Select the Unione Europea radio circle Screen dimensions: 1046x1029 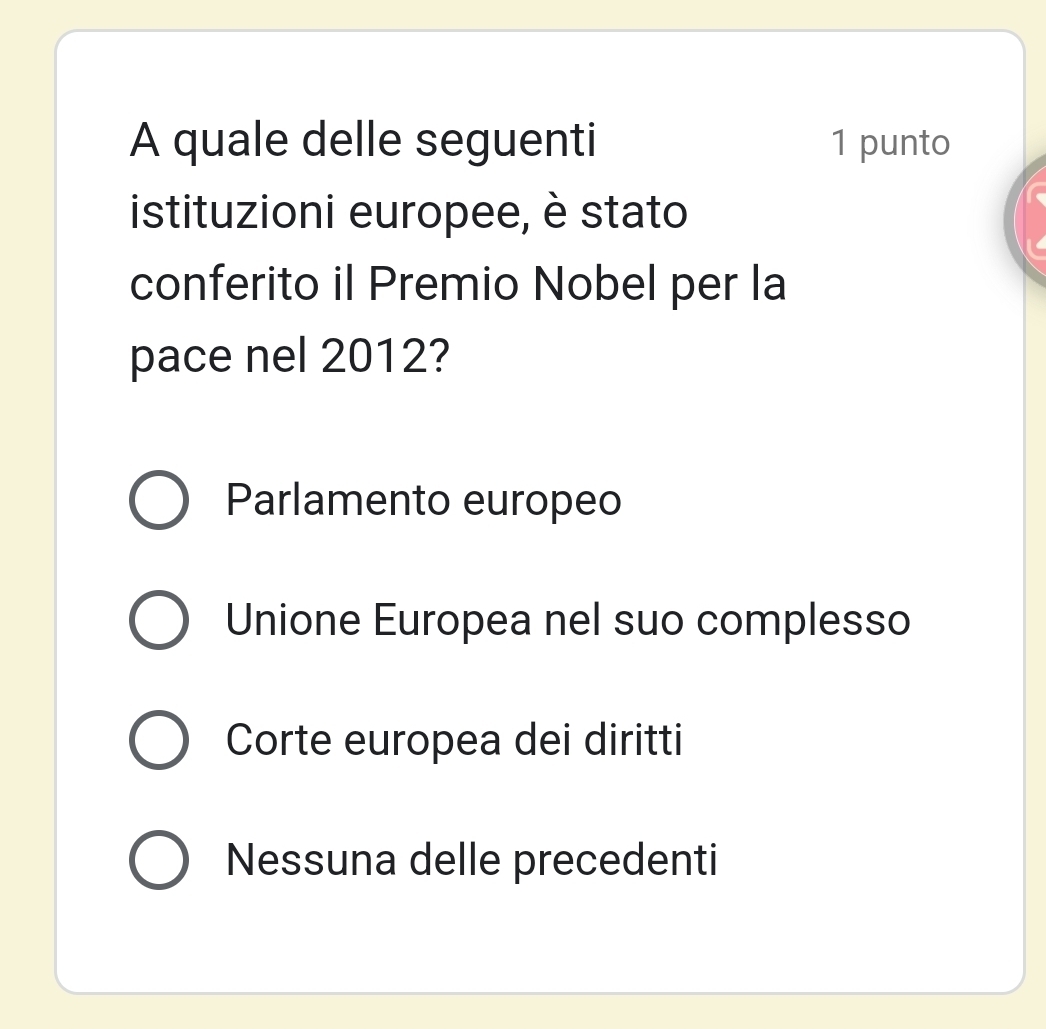[x=158, y=621]
